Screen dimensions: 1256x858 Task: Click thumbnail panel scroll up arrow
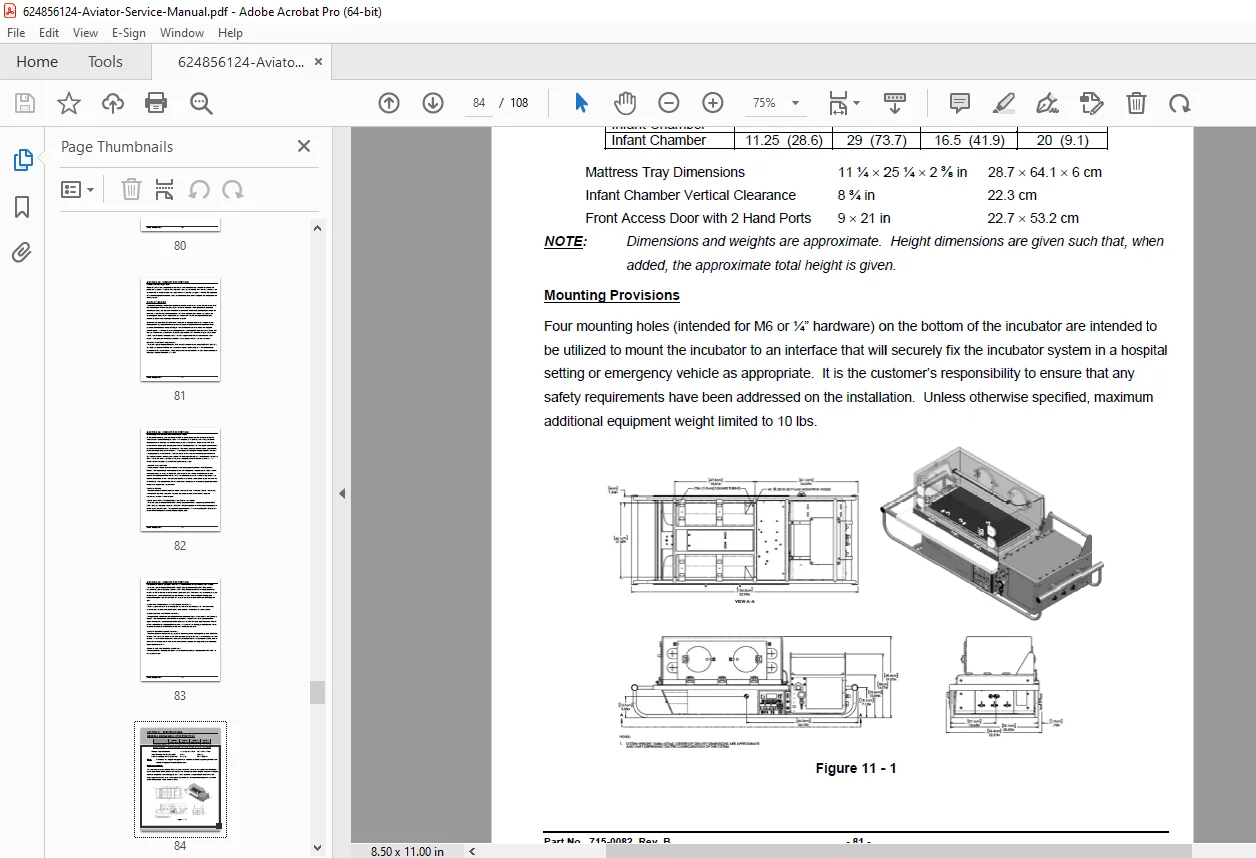pos(317,227)
